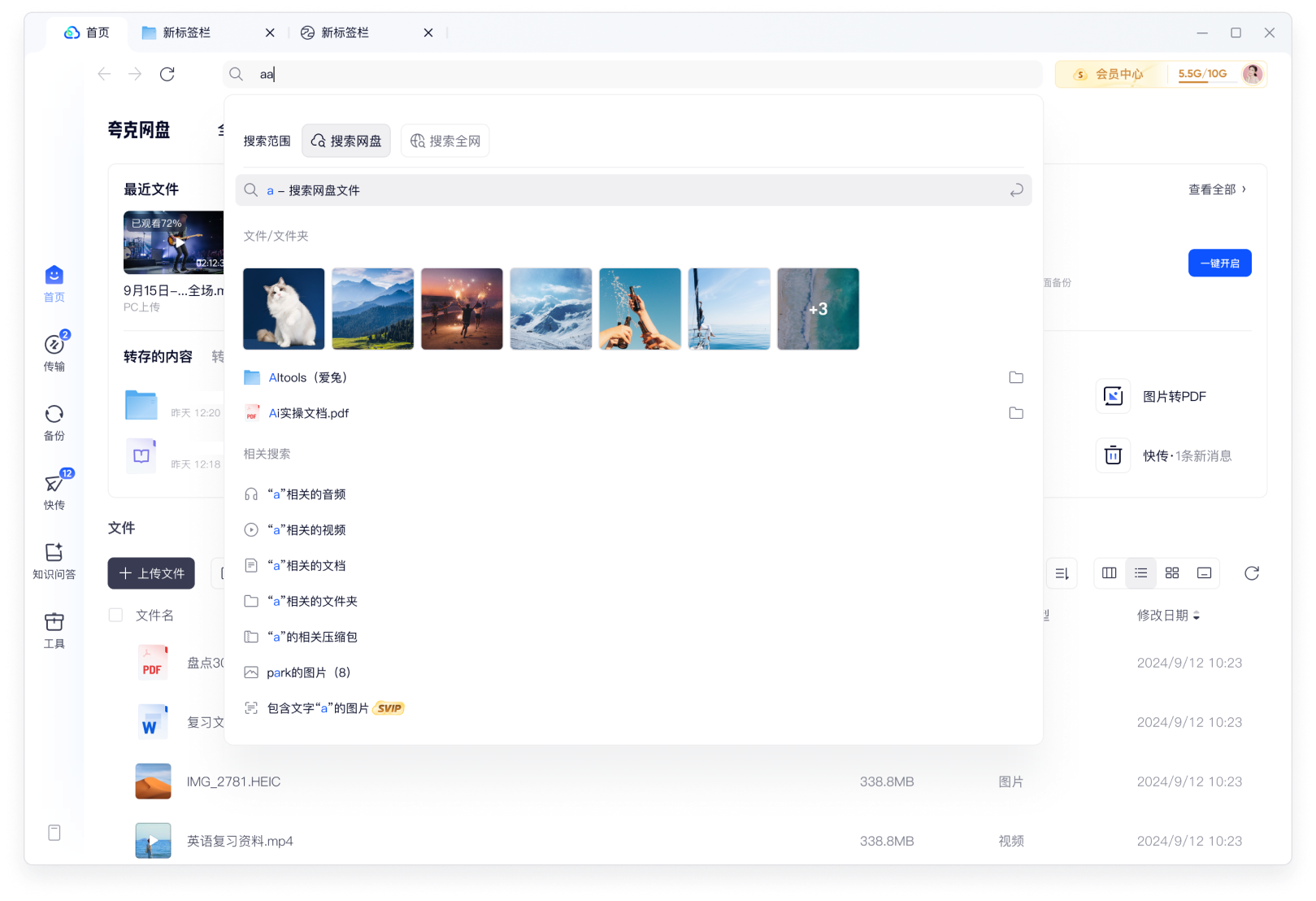Open the 传输 transfer sidebar icon
The height and width of the screenshot is (901, 1316).
coord(54,351)
